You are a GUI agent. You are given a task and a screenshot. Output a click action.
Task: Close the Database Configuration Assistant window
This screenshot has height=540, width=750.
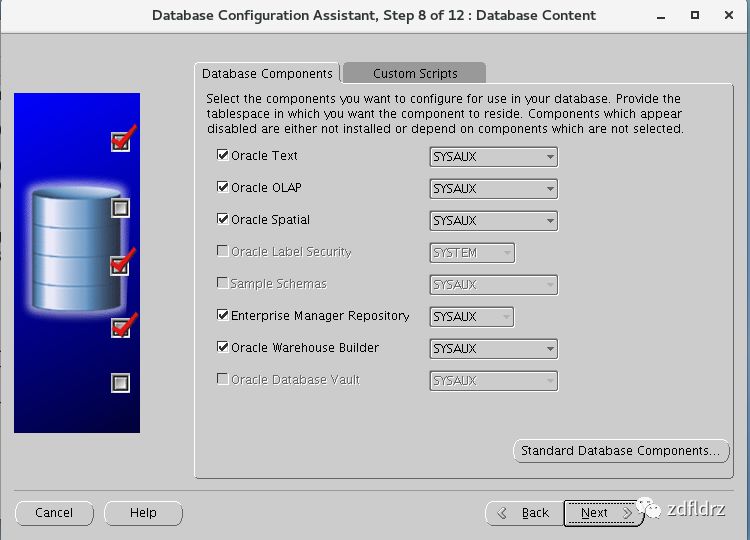pos(728,15)
